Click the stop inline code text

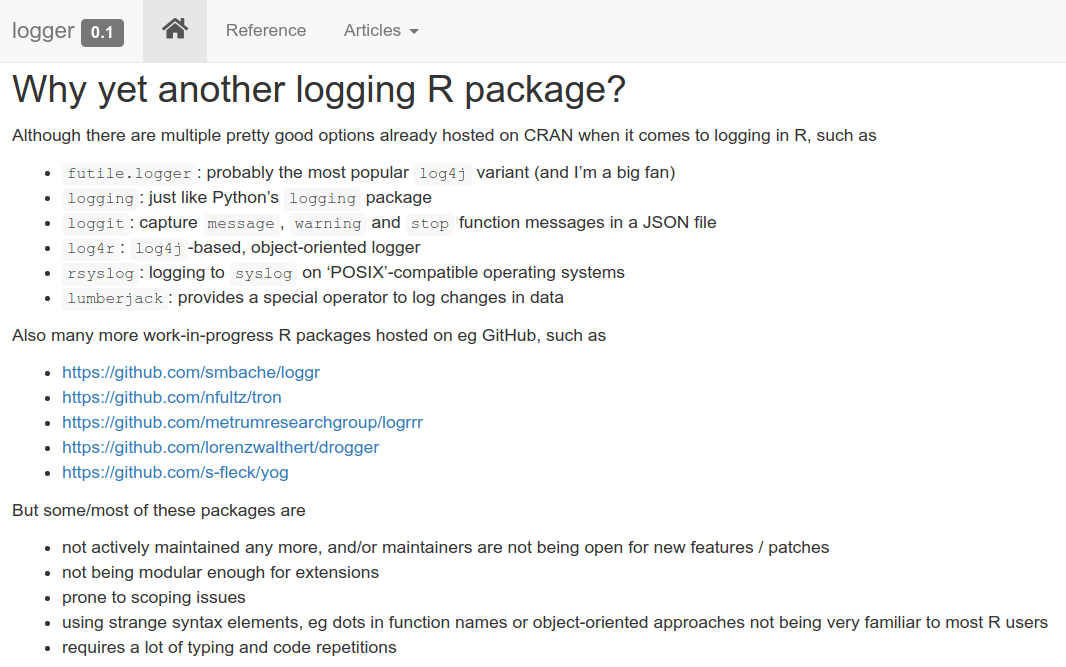click(430, 224)
